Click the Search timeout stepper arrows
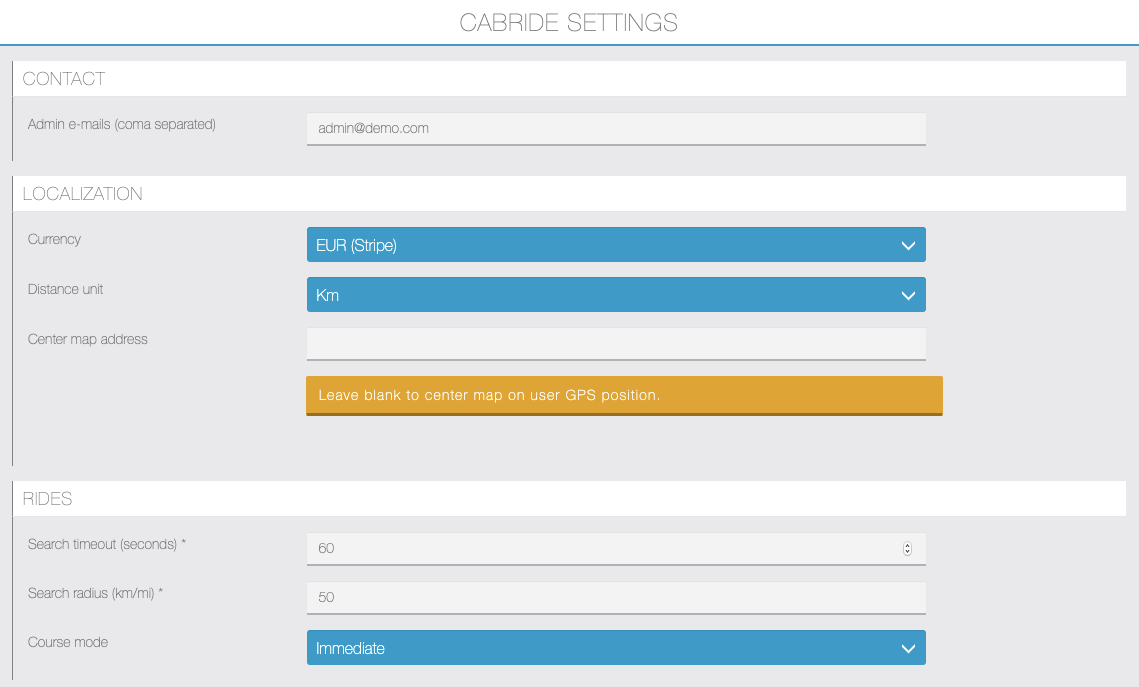Screen dimensions: 1139x687 pos(907,548)
